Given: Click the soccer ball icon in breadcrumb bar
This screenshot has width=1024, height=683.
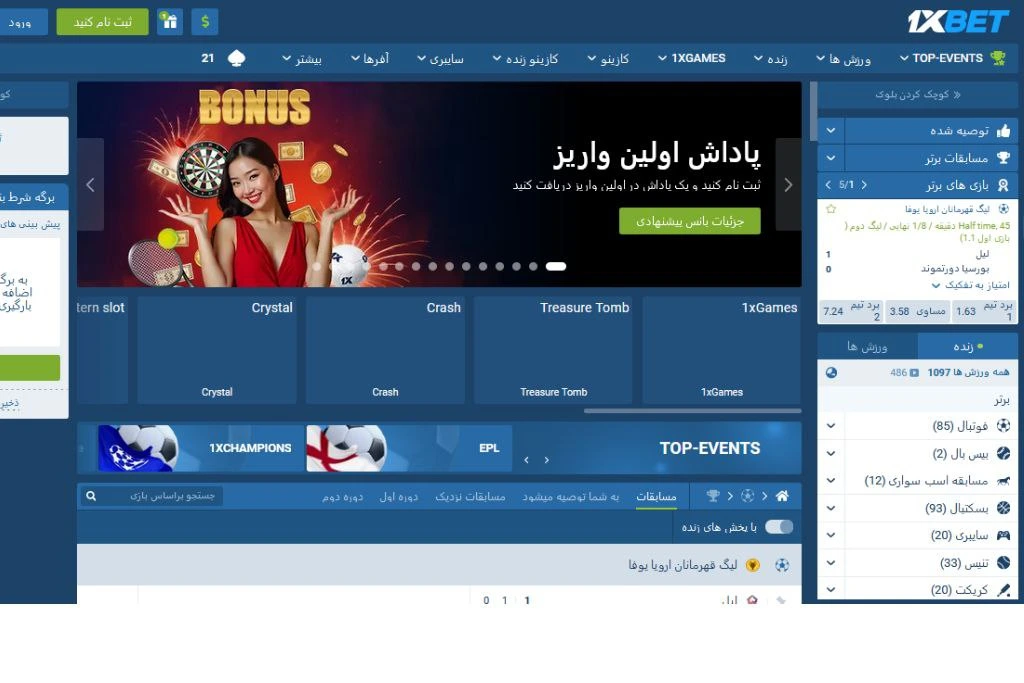Looking at the screenshot, I should 748,496.
